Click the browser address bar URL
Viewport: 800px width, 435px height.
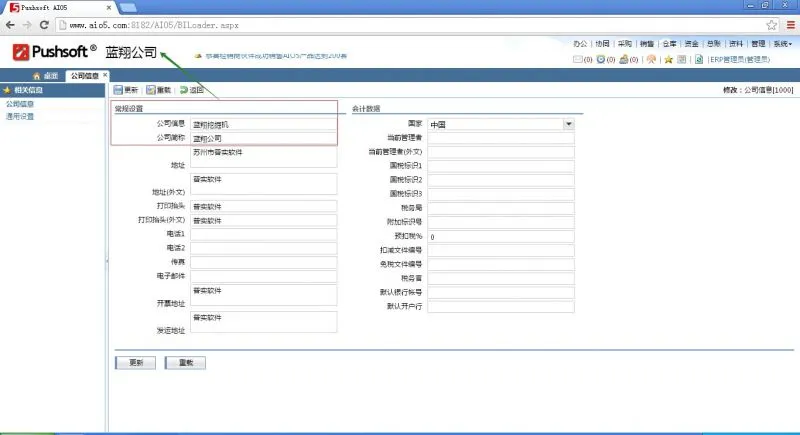coord(154,25)
